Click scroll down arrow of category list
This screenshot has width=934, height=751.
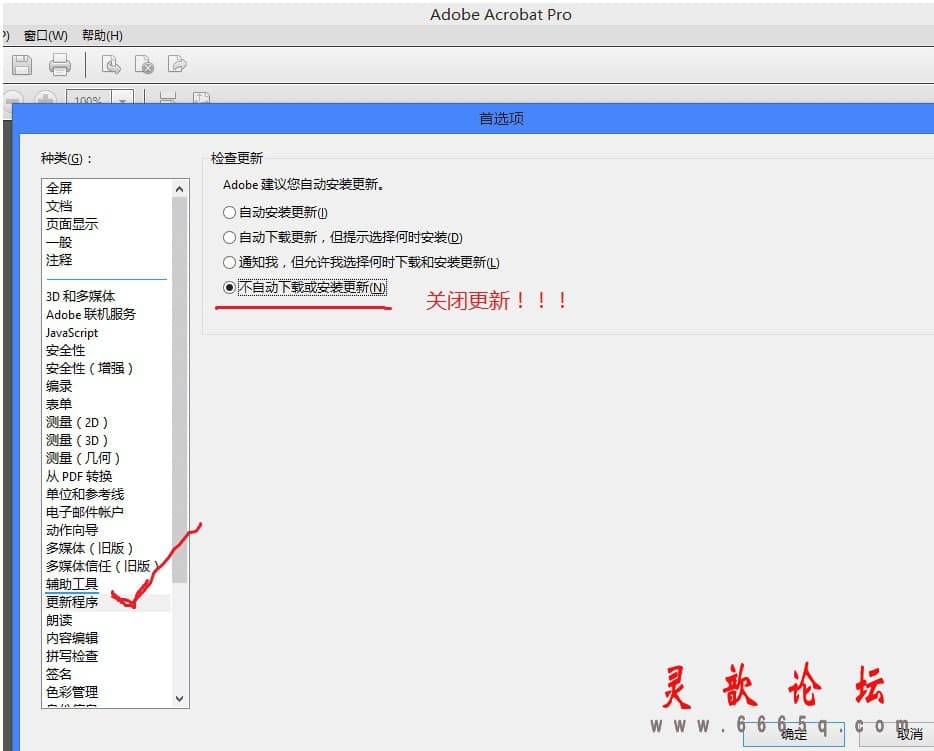[x=179, y=698]
